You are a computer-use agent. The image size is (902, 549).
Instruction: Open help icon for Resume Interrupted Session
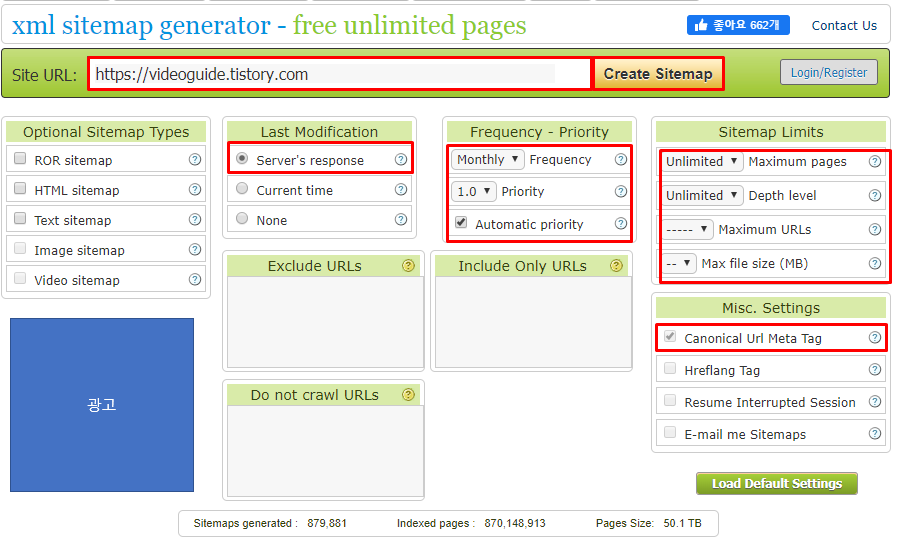coord(875,401)
